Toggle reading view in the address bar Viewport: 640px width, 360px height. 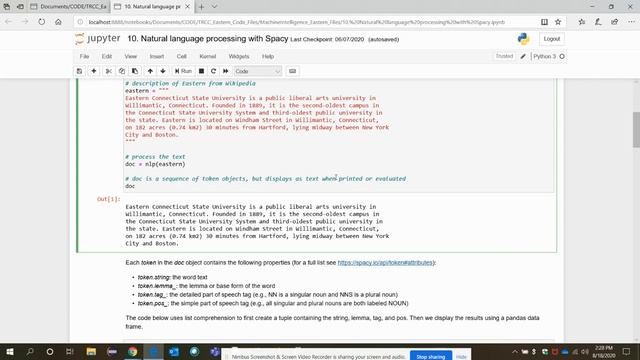coord(544,22)
